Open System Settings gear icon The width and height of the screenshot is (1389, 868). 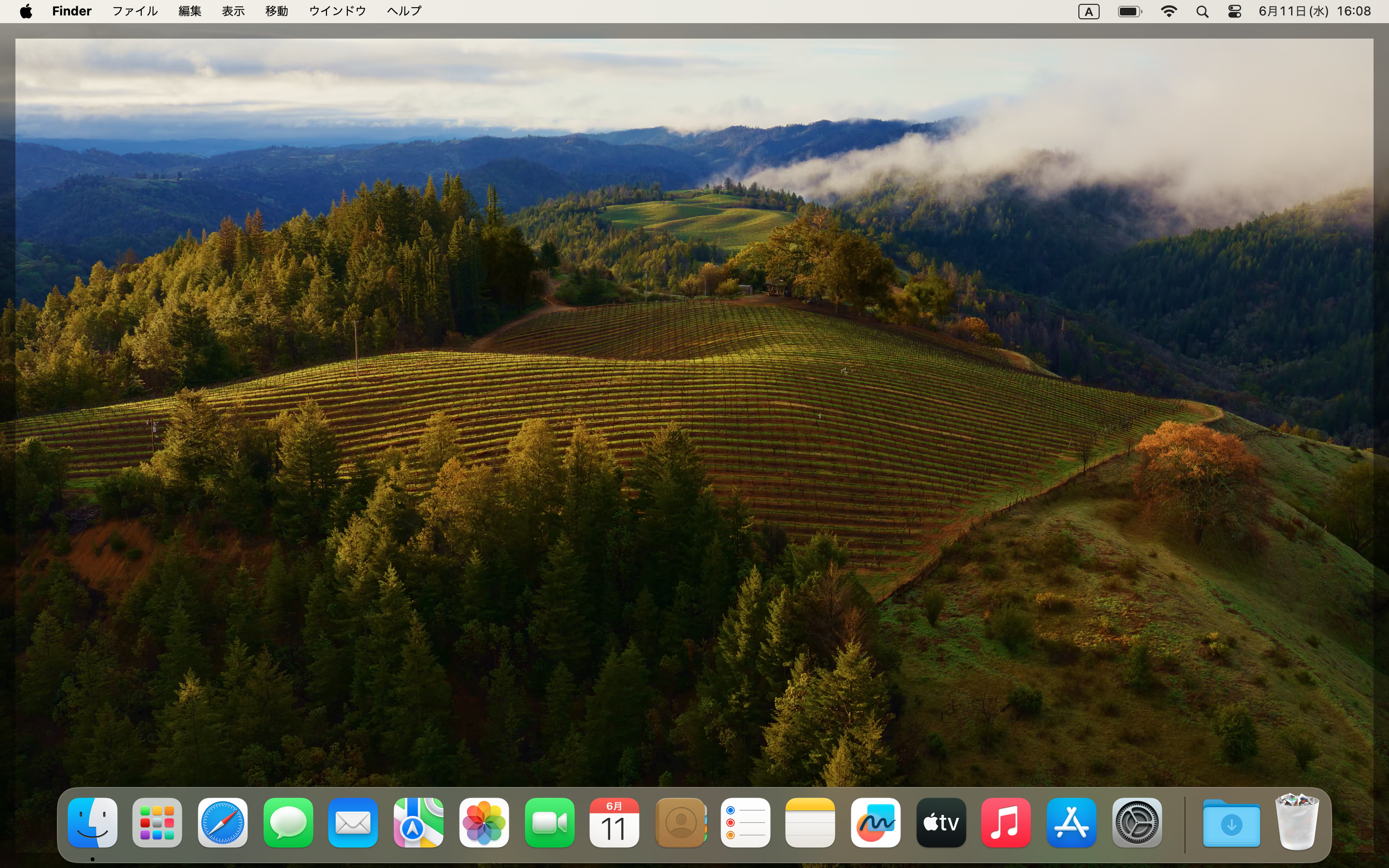click(x=1136, y=823)
